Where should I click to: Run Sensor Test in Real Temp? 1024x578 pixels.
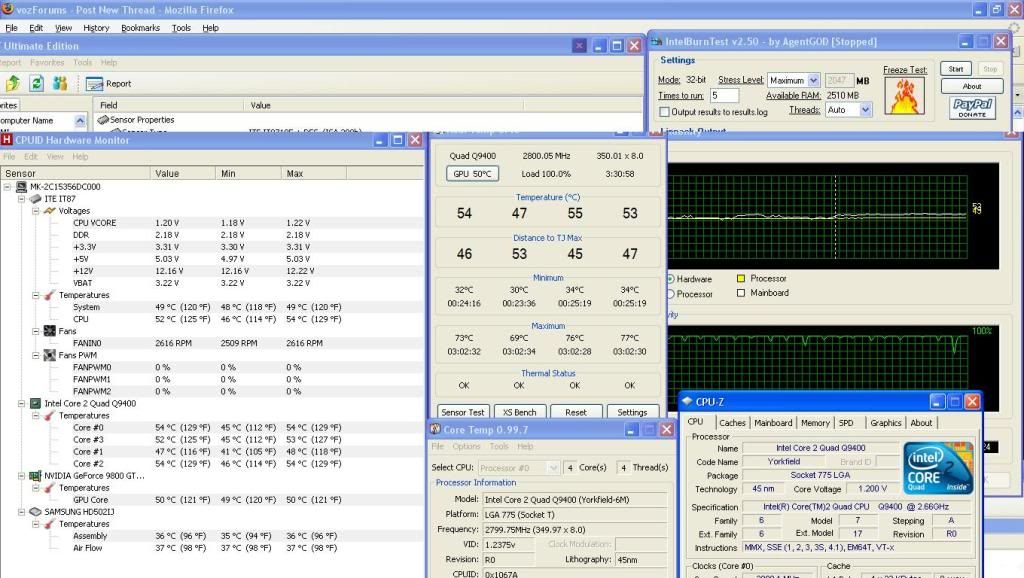(x=462, y=412)
